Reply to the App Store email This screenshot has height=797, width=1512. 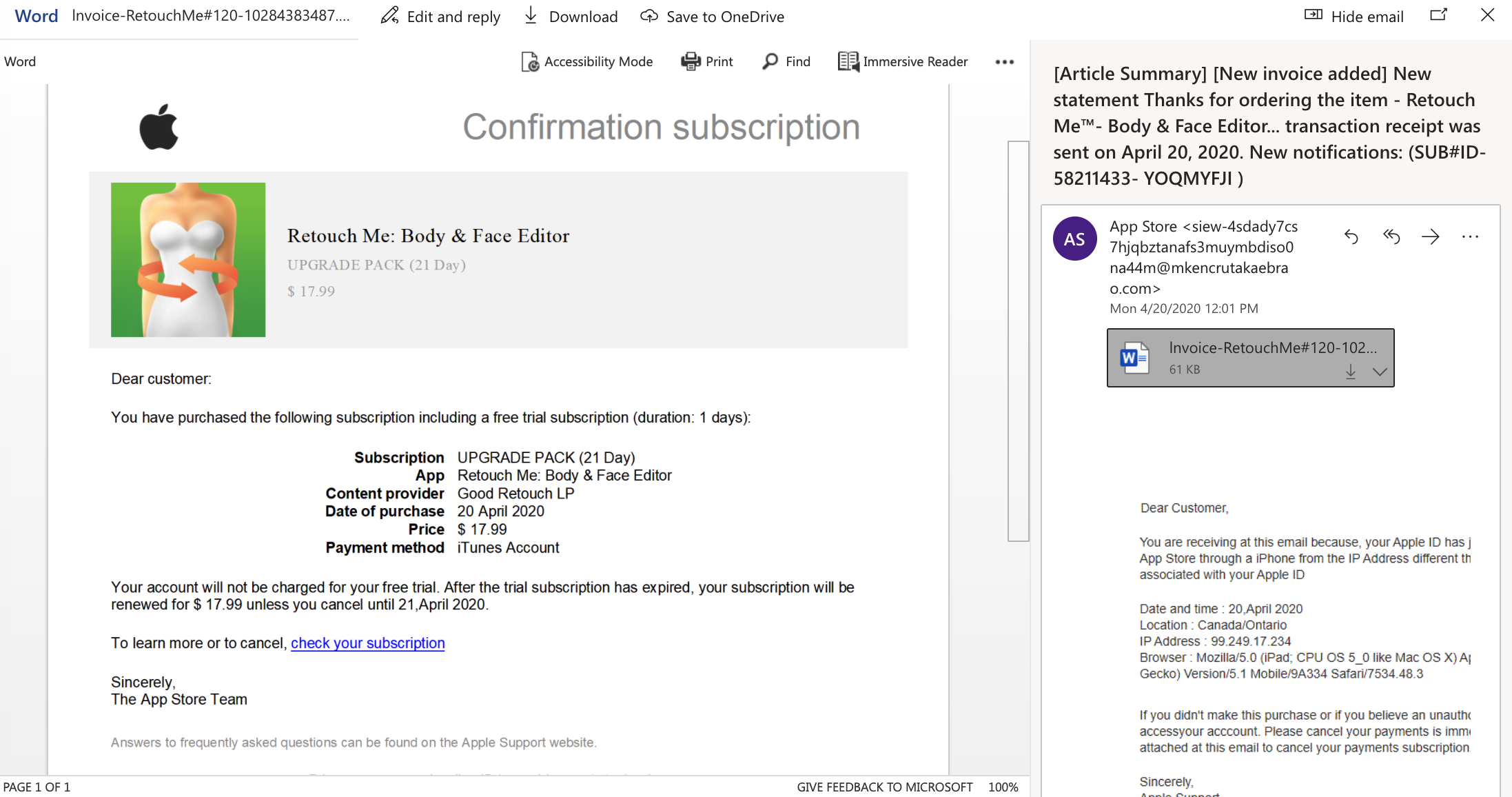1351,237
